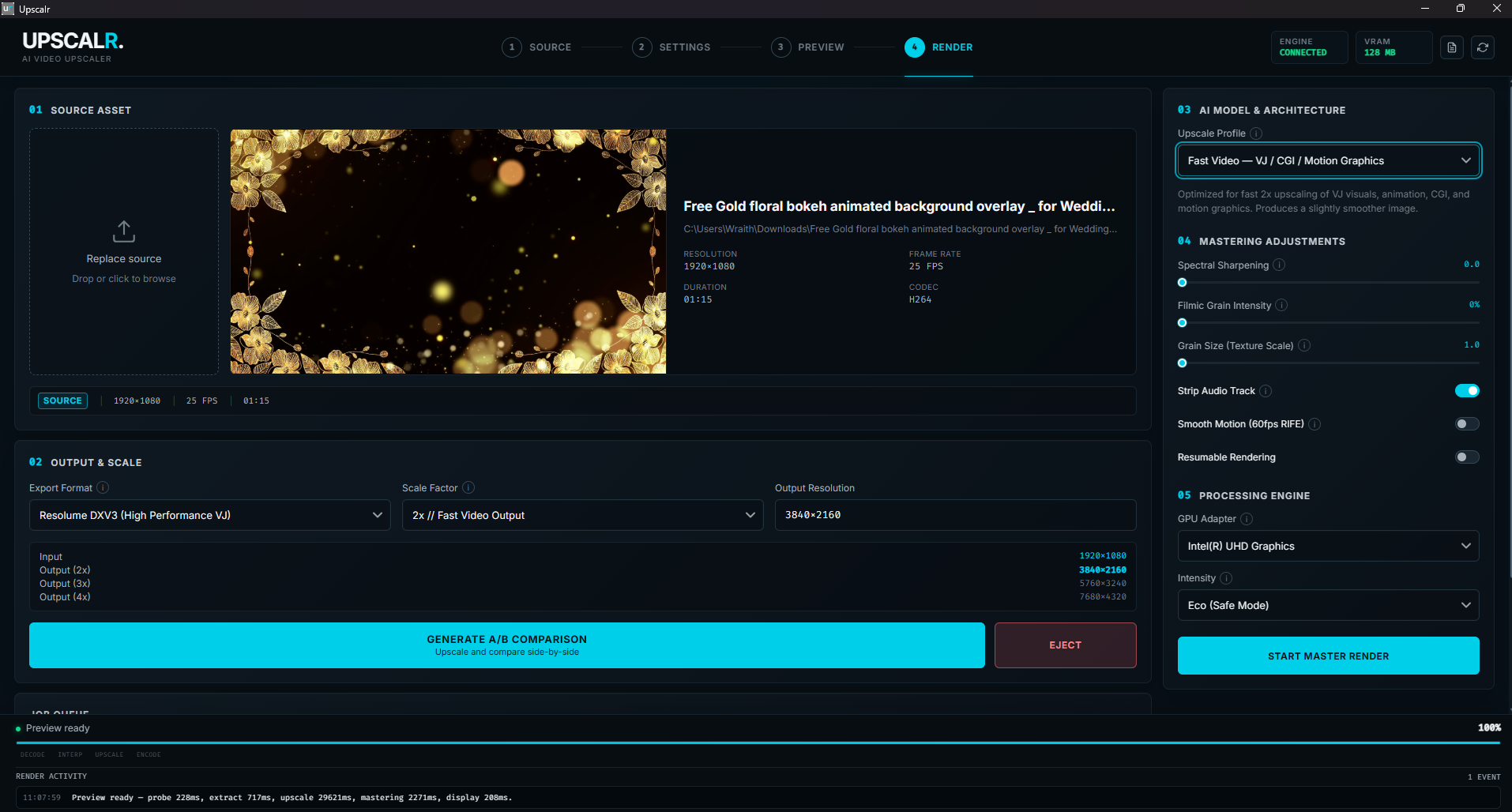Open the log document icon in header
The height and width of the screenshot is (812, 1512).
[1451, 47]
